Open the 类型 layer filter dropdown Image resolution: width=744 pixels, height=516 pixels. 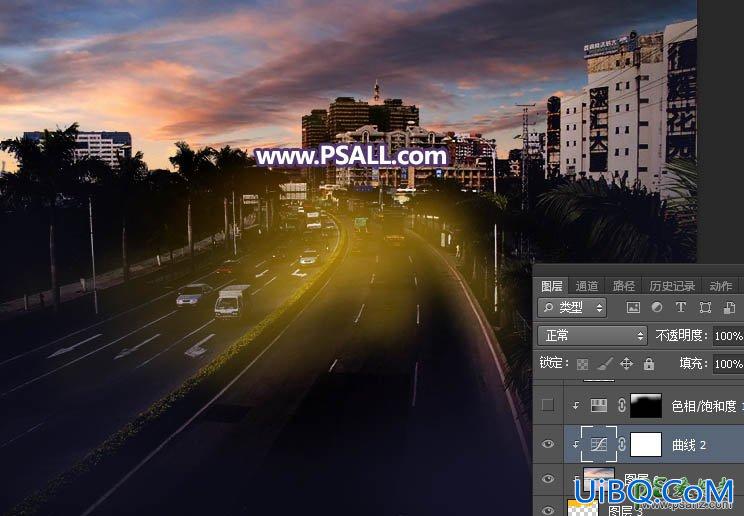point(572,308)
